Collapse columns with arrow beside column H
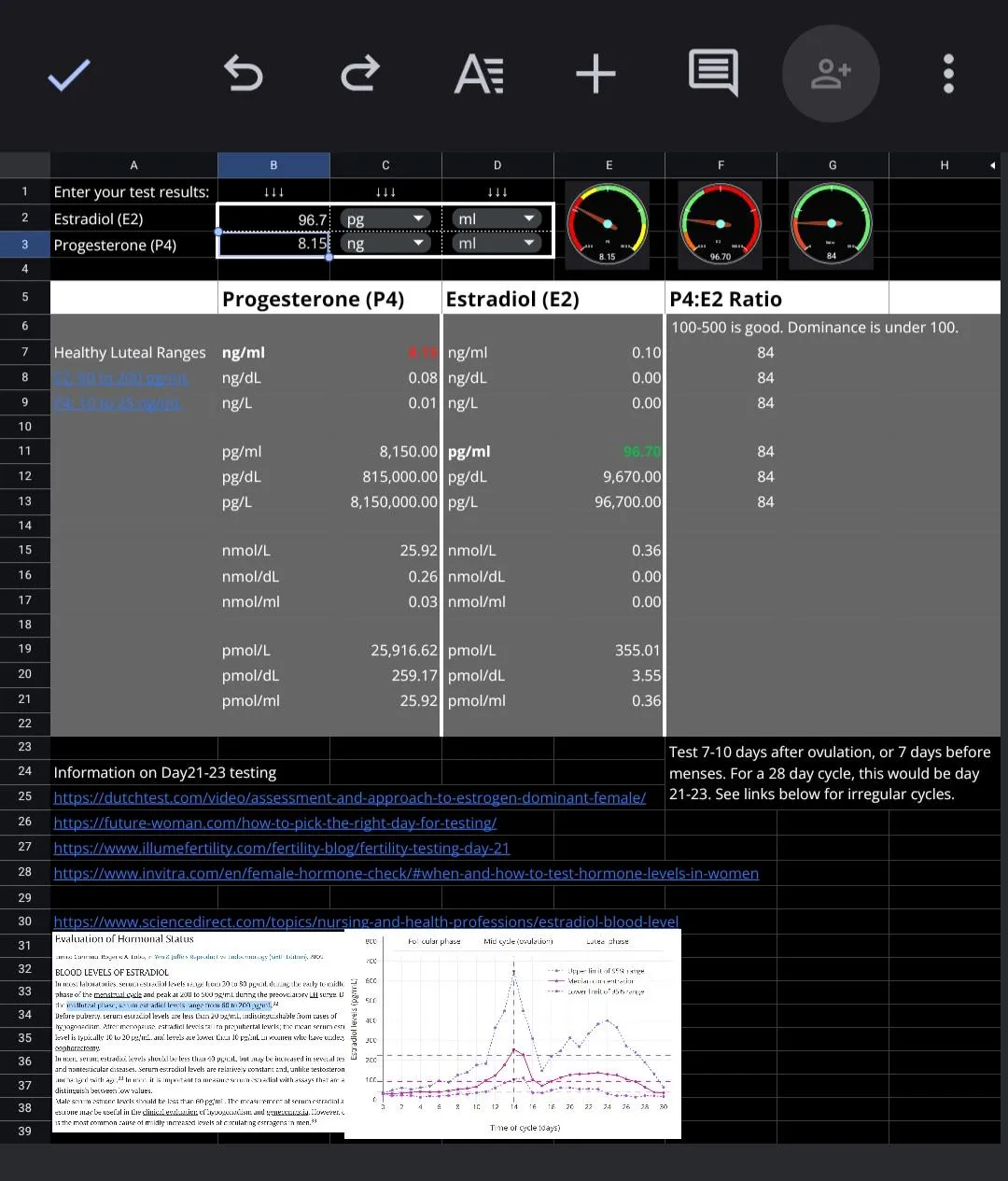 [992, 165]
